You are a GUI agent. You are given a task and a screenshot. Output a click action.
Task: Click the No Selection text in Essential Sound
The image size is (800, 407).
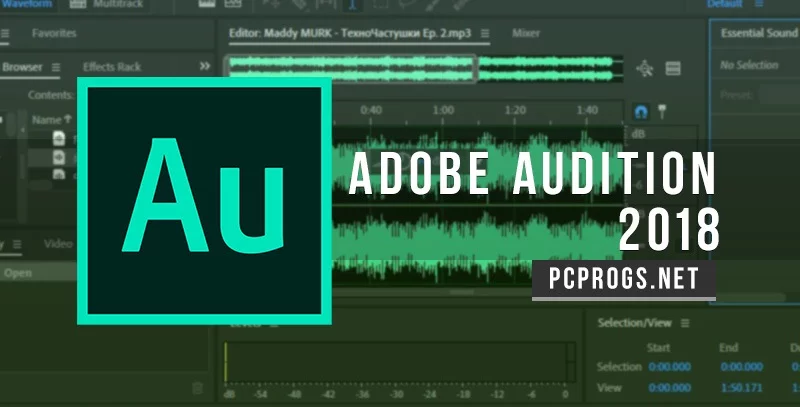tap(749, 65)
